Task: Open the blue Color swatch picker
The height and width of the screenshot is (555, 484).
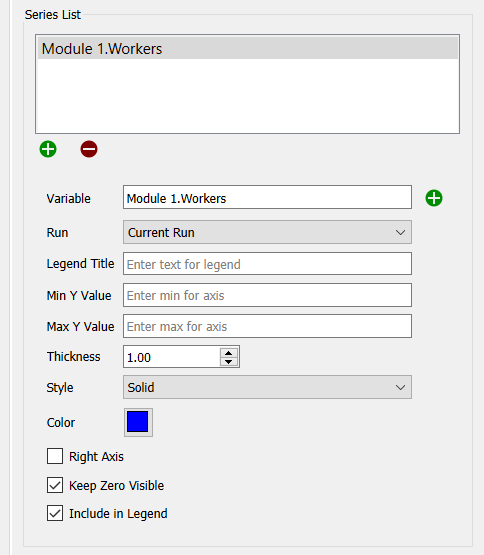Action: click(138, 422)
